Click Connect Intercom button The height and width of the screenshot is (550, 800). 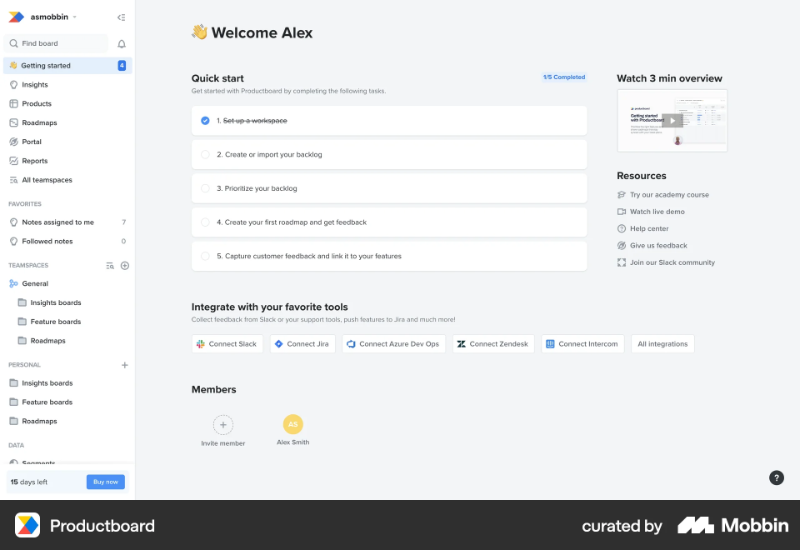(x=583, y=344)
